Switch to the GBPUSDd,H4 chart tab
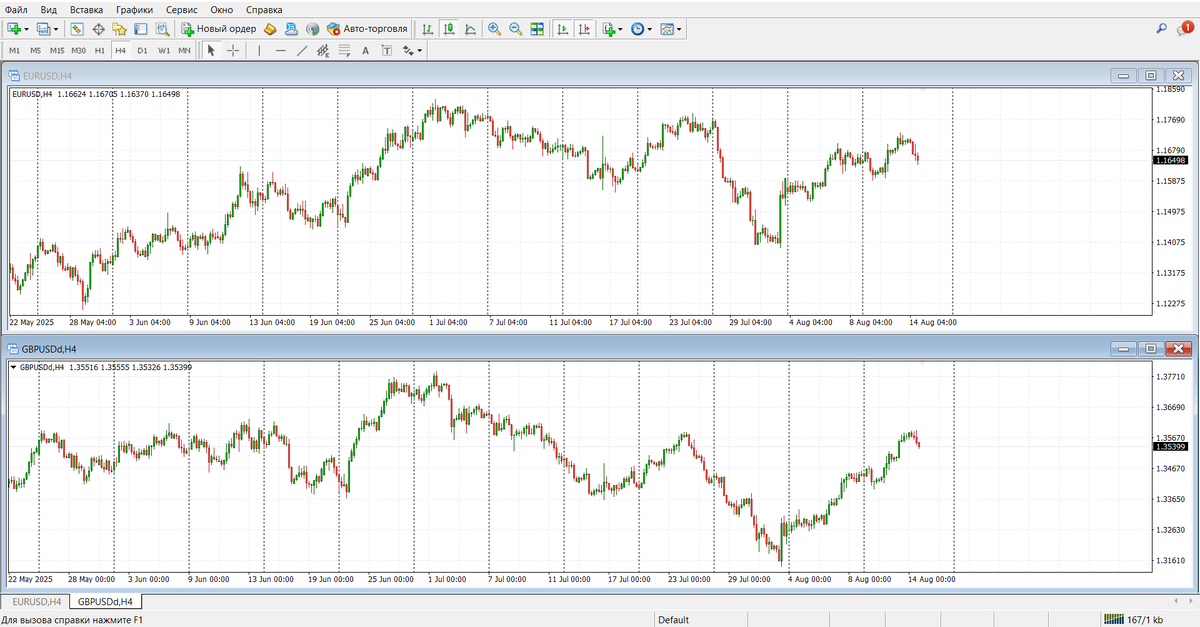Screen dimensions: 1200x627 [x=105, y=602]
